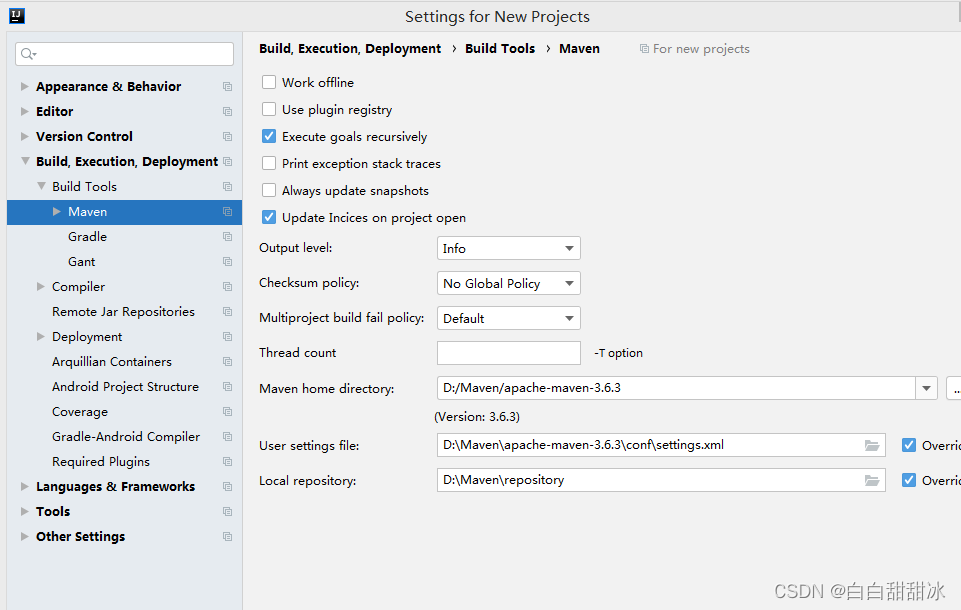Uncheck Execute goals recursively
This screenshot has height=610, width=961.
[269, 136]
